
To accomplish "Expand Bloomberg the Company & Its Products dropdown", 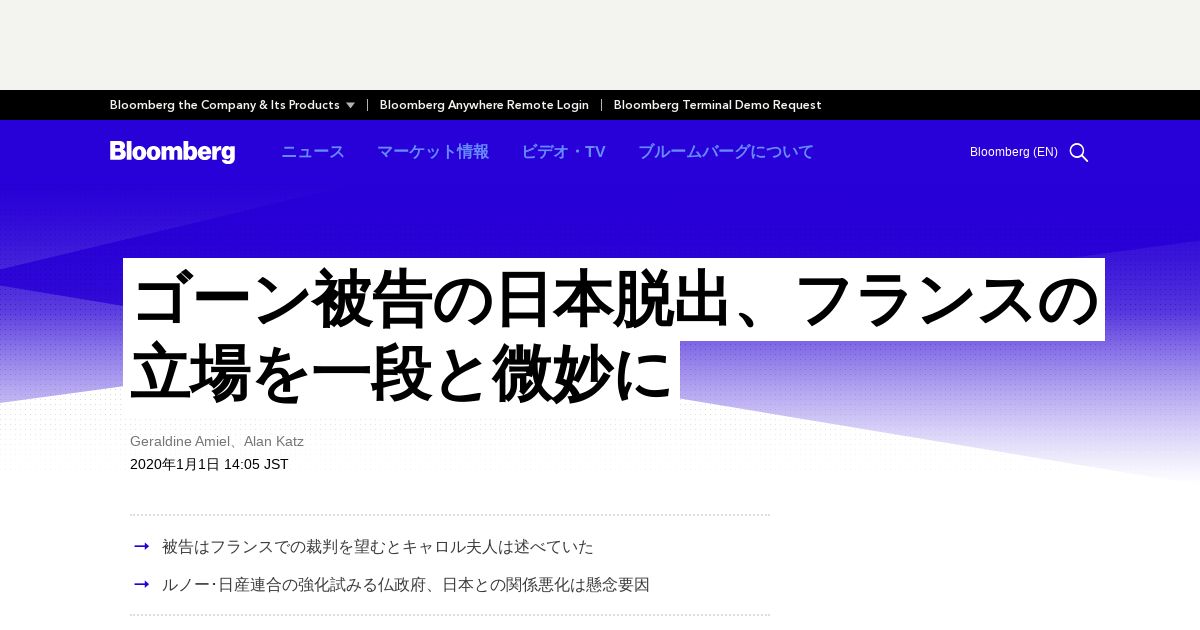I will [232, 105].
